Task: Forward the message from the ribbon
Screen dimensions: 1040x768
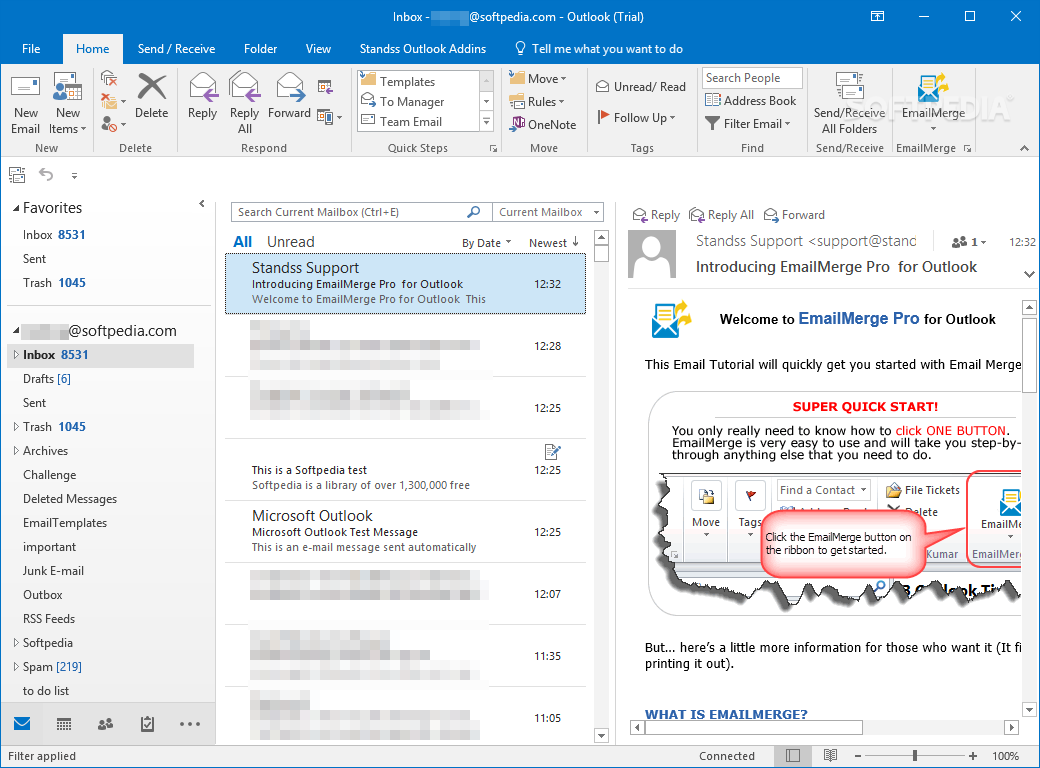Action: 289,97
